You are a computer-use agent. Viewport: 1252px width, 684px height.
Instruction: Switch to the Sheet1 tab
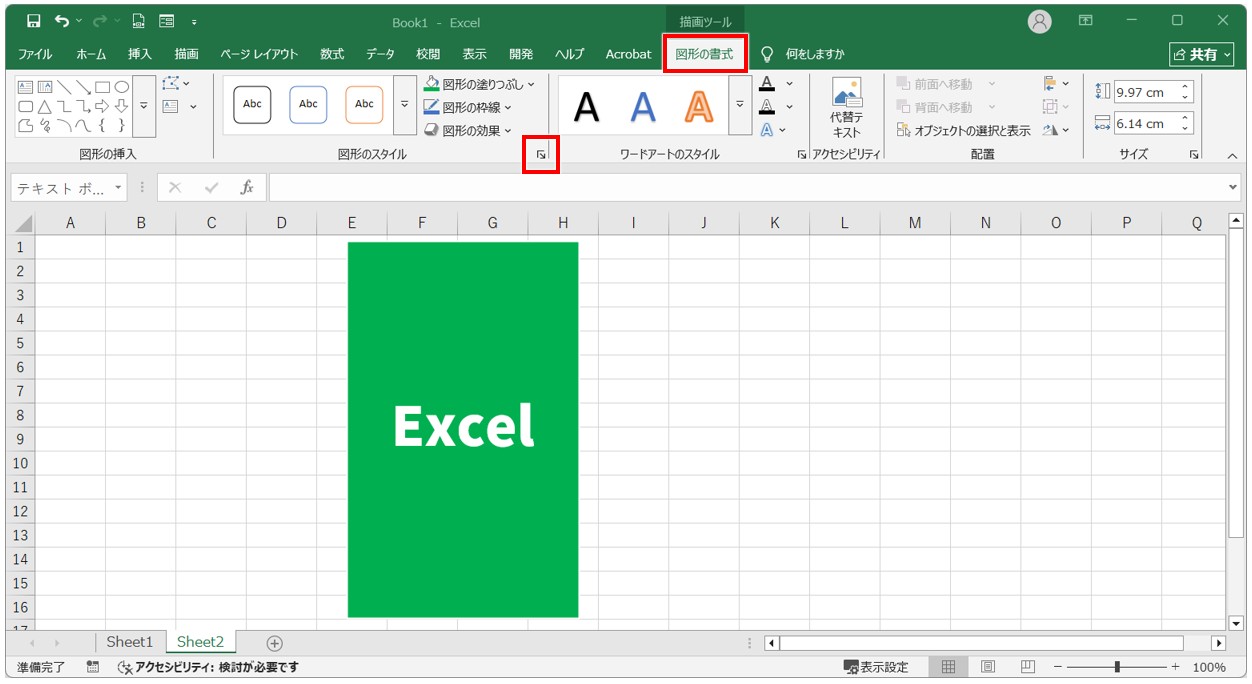(x=130, y=642)
